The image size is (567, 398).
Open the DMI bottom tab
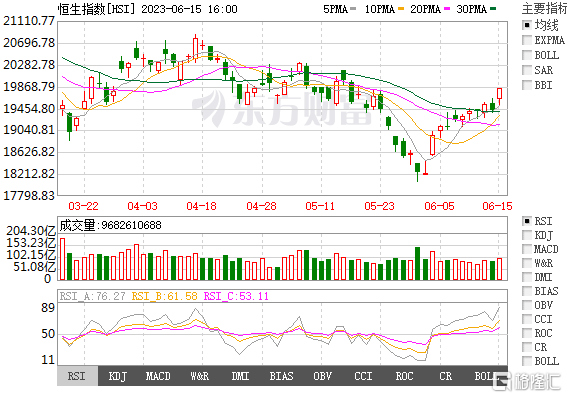pyautogui.click(x=240, y=376)
